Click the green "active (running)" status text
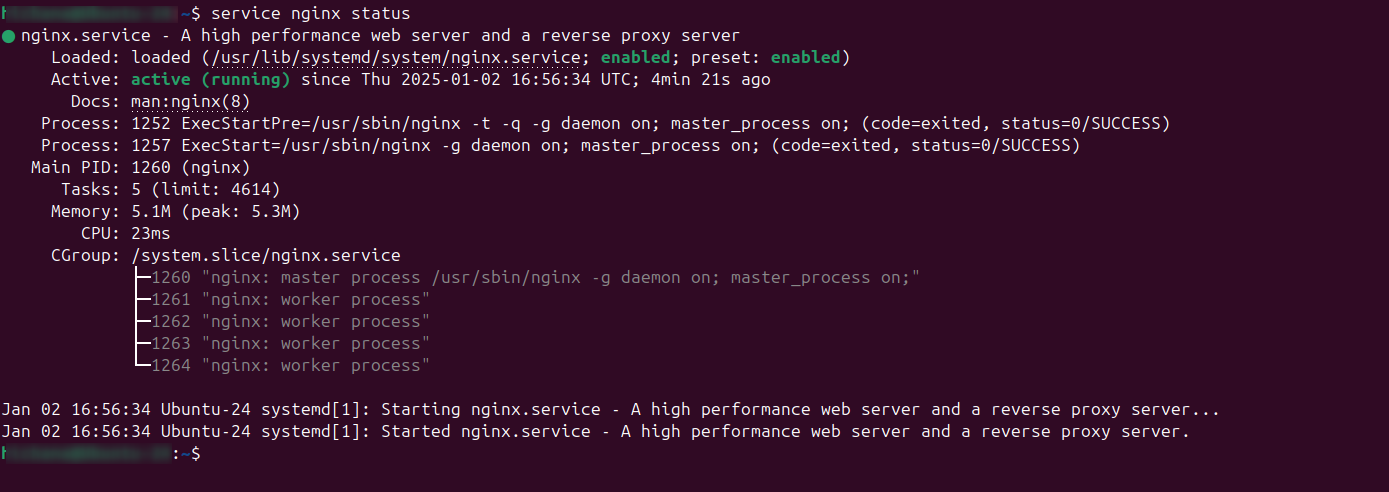 click(x=210, y=80)
